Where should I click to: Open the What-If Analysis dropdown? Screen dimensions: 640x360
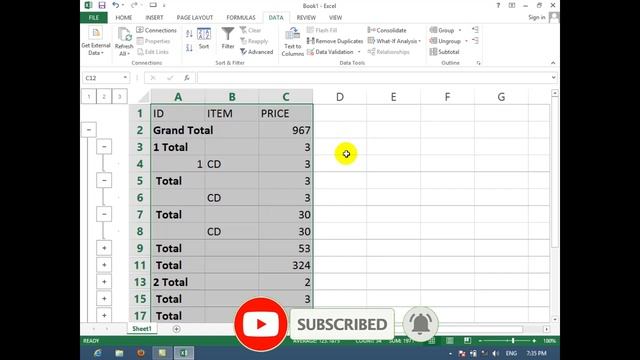(419, 41)
